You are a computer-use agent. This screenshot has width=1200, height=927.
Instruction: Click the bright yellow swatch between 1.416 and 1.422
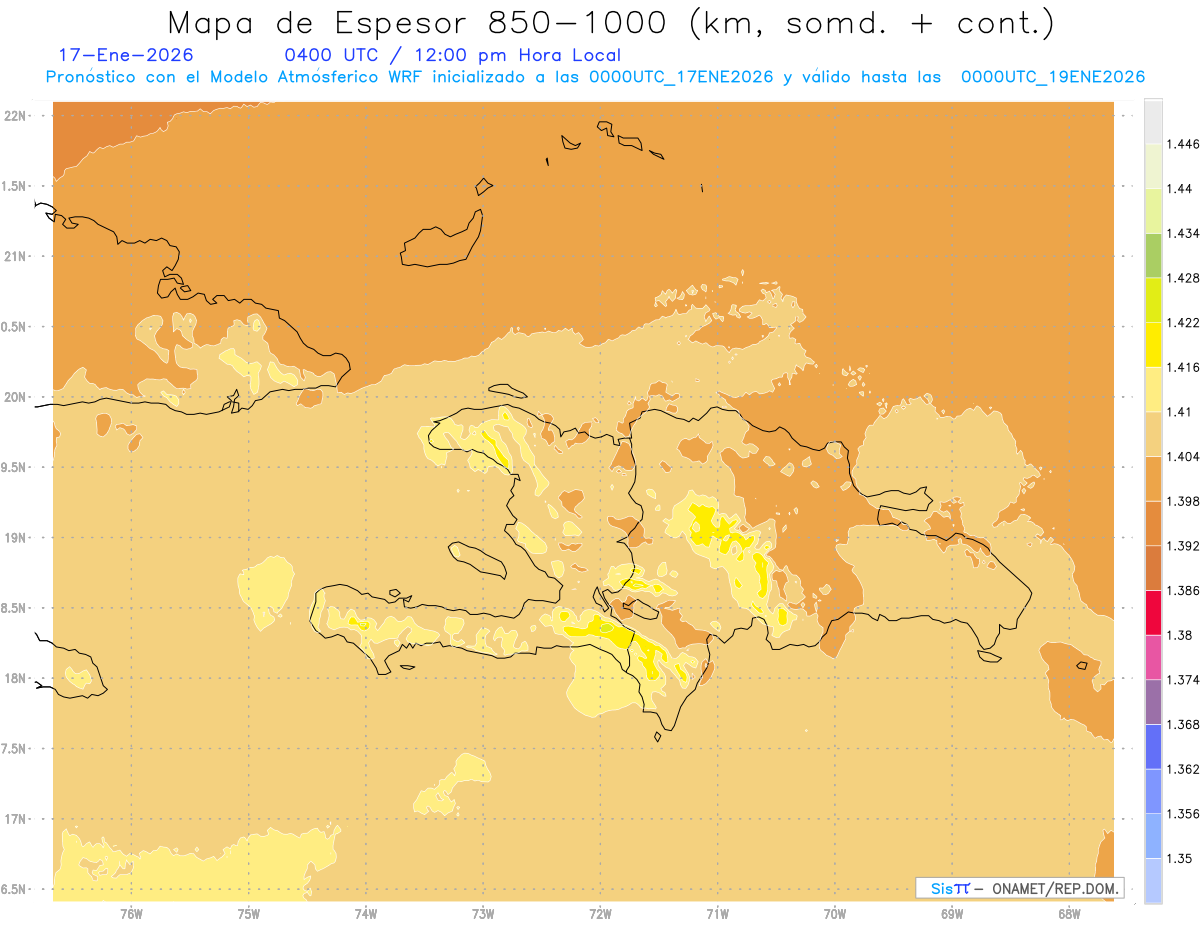point(1153,344)
